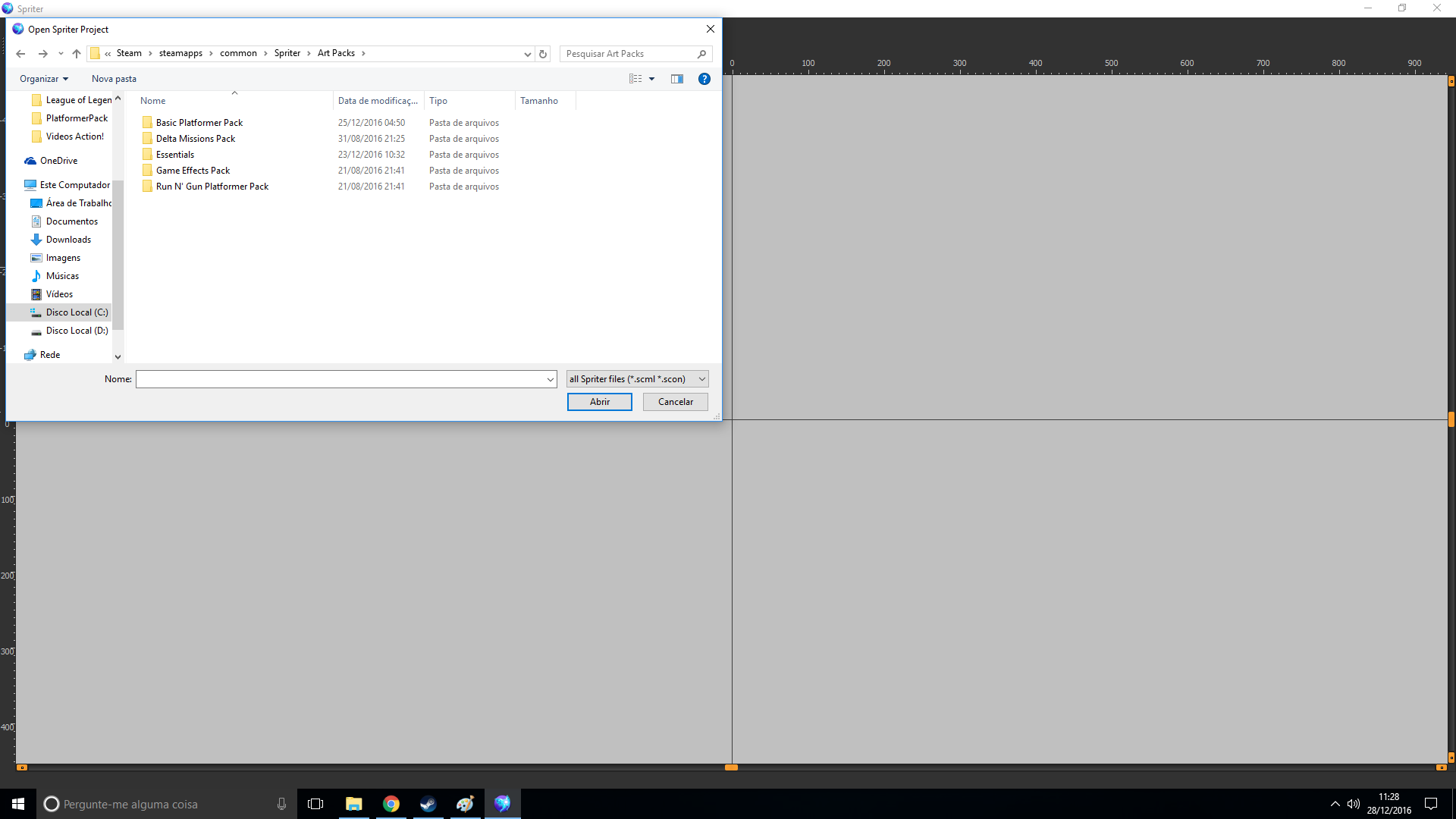Select Disco Local (D:) drive
Image resolution: width=1456 pixels, height=819 pixels.
(x=69, y=331)
